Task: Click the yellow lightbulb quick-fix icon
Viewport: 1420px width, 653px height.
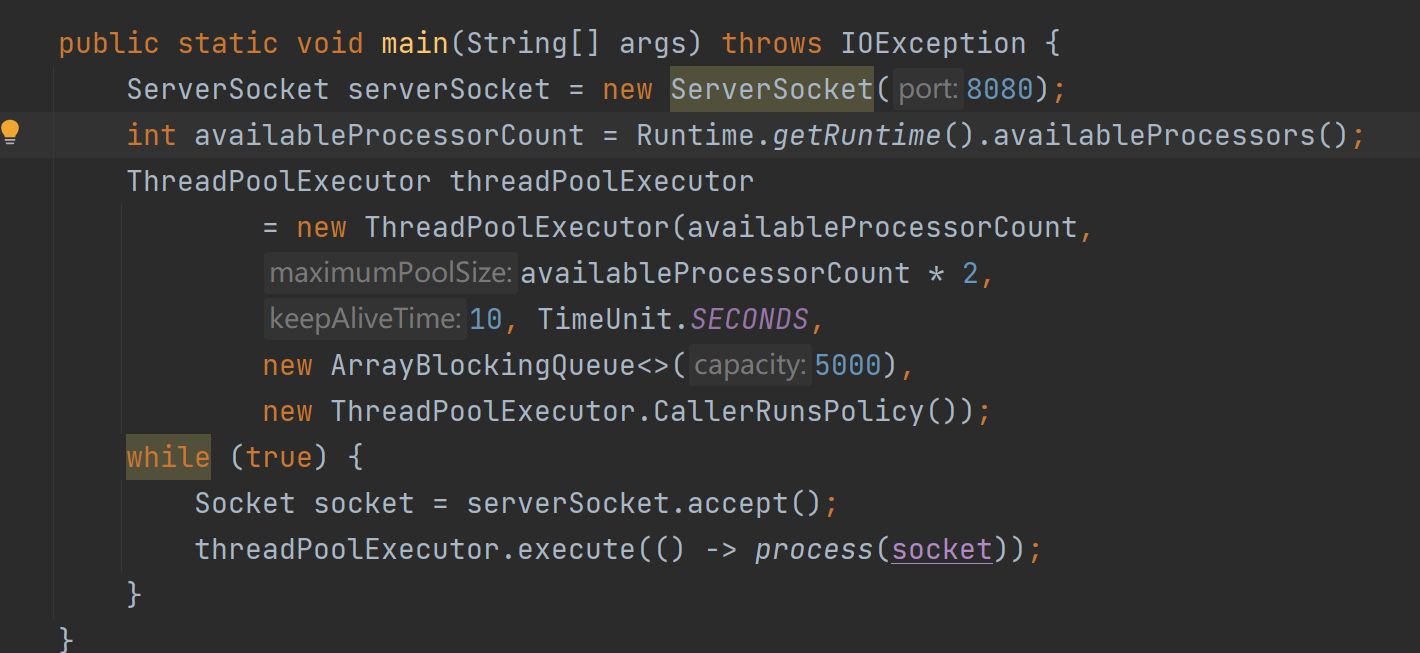Action: pyautogui.click(x=10, y=132)
